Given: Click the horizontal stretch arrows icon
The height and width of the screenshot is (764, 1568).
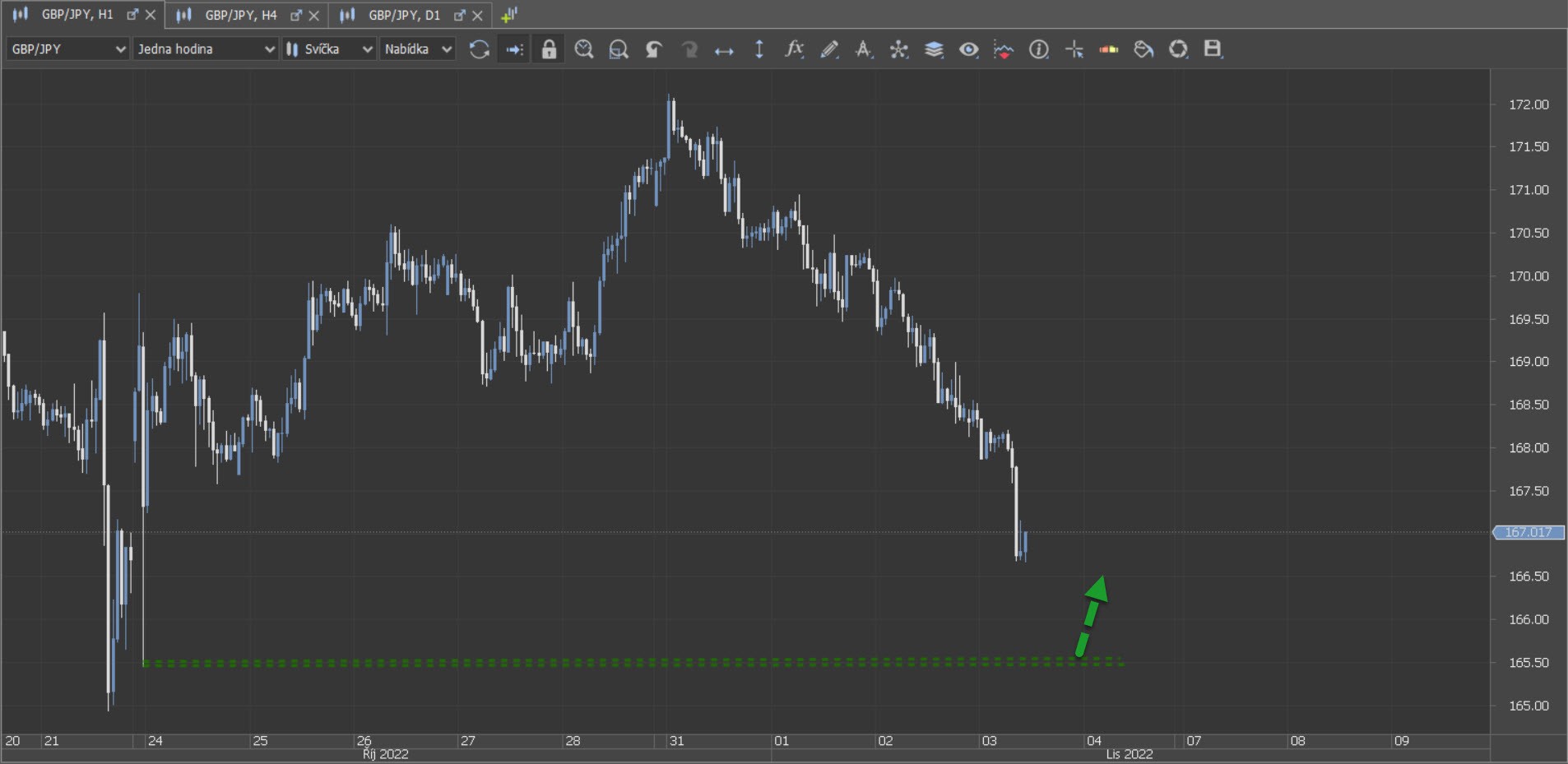Looking at the screenshot, I should point(724,51).
